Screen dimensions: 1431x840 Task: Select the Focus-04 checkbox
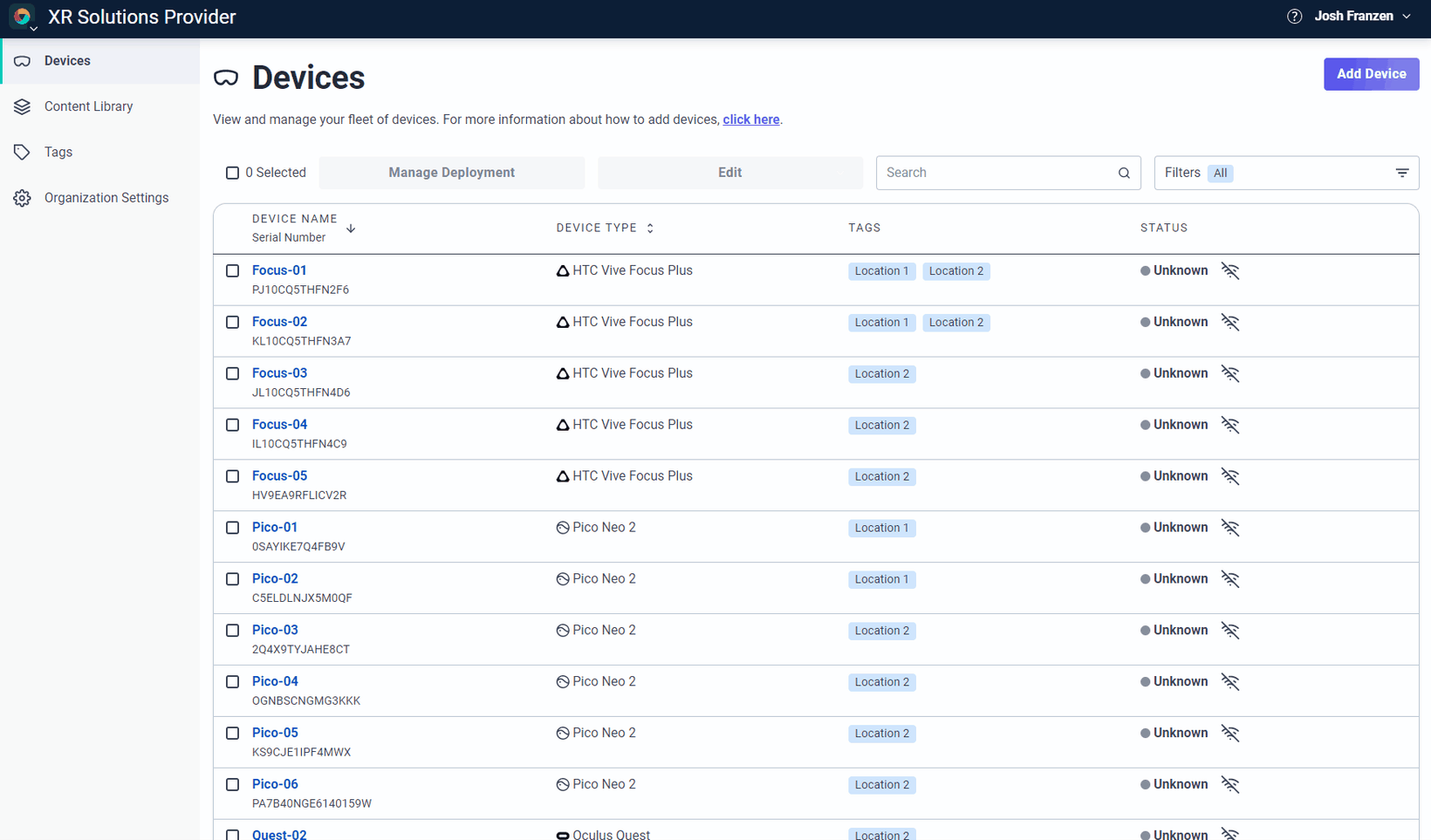point(232,425)
